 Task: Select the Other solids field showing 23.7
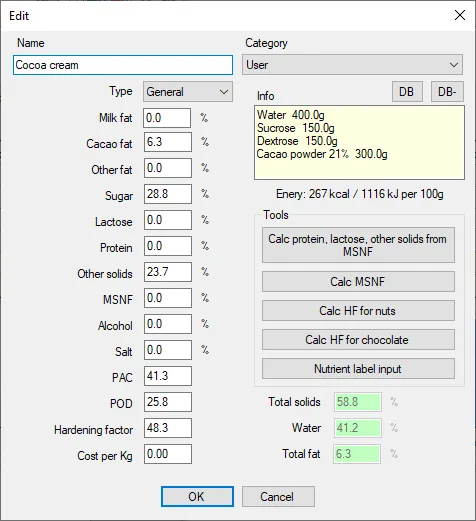[167, 272]
